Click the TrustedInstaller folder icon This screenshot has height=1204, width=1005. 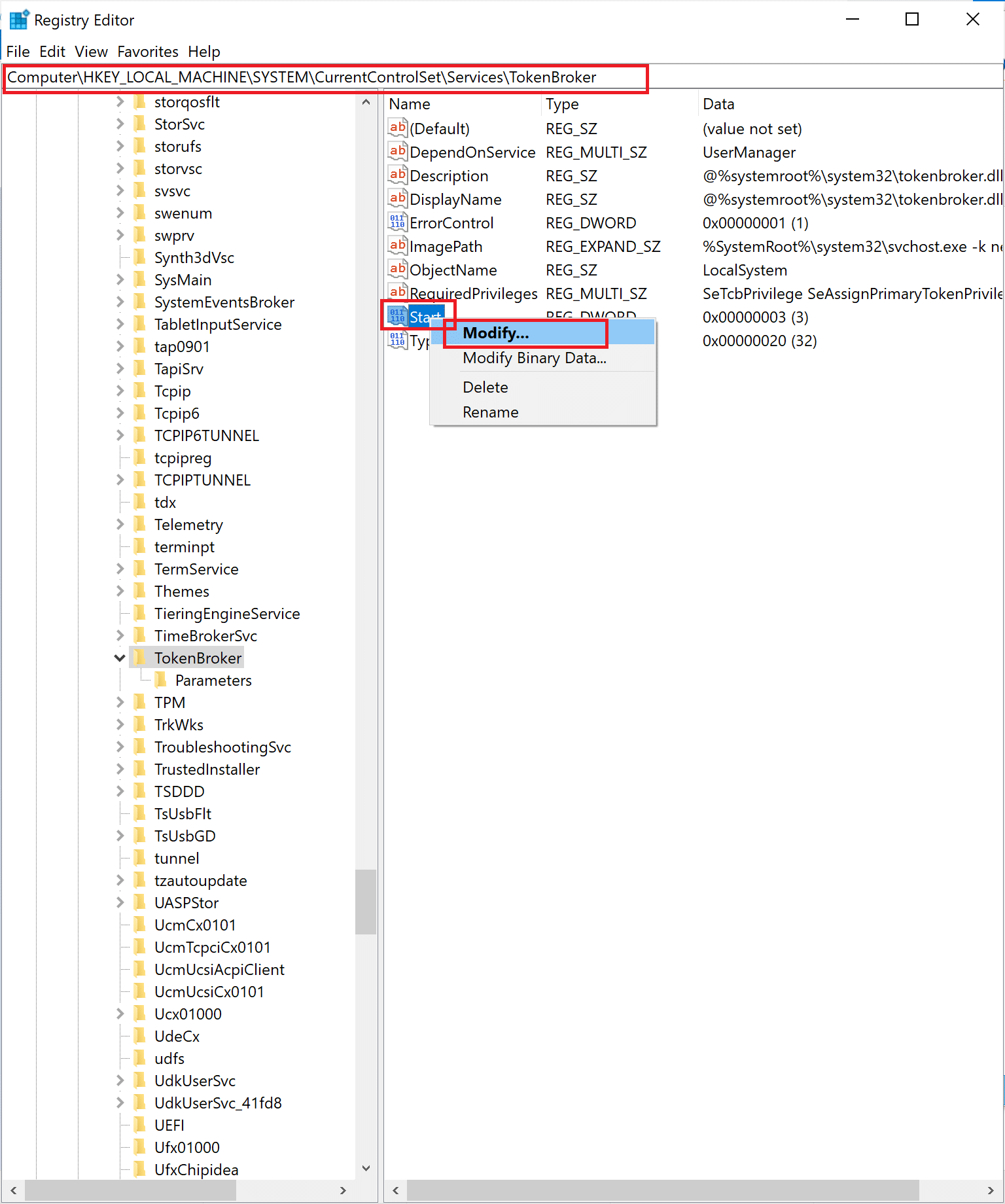point(140,769)
